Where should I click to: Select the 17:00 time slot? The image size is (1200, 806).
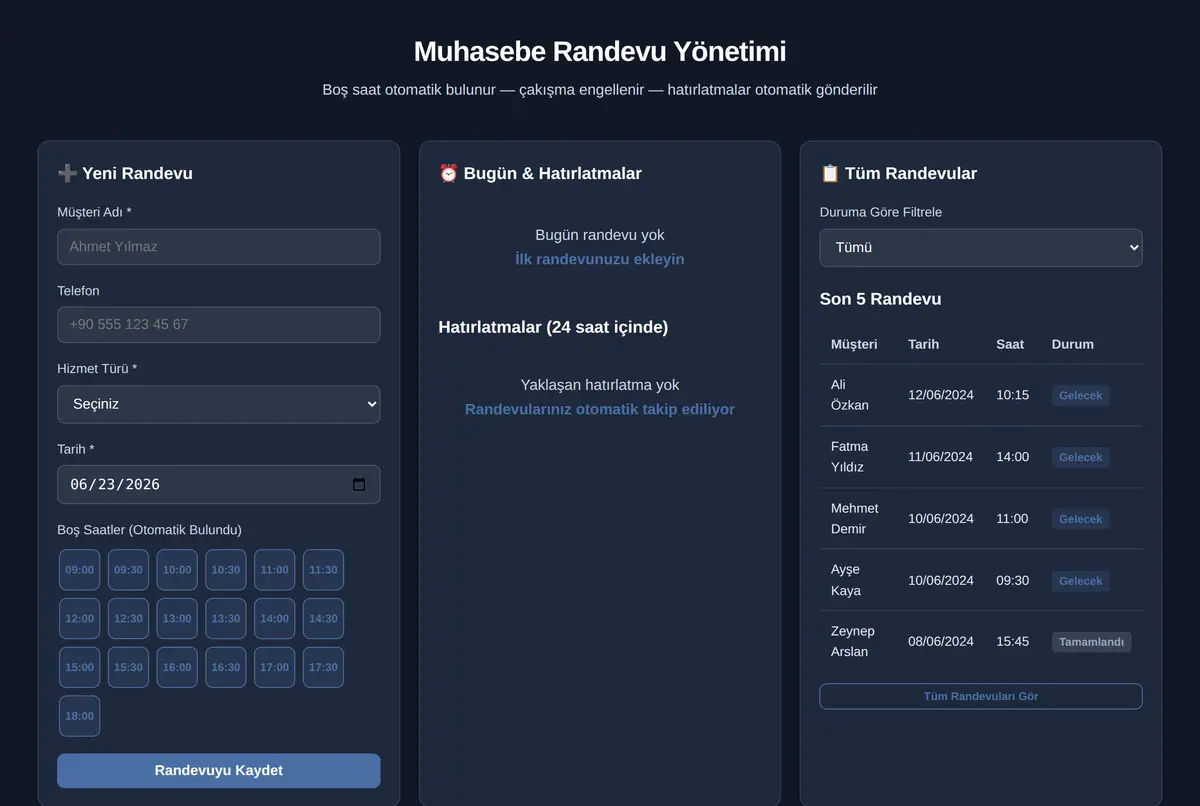click(x=275, y=667)
